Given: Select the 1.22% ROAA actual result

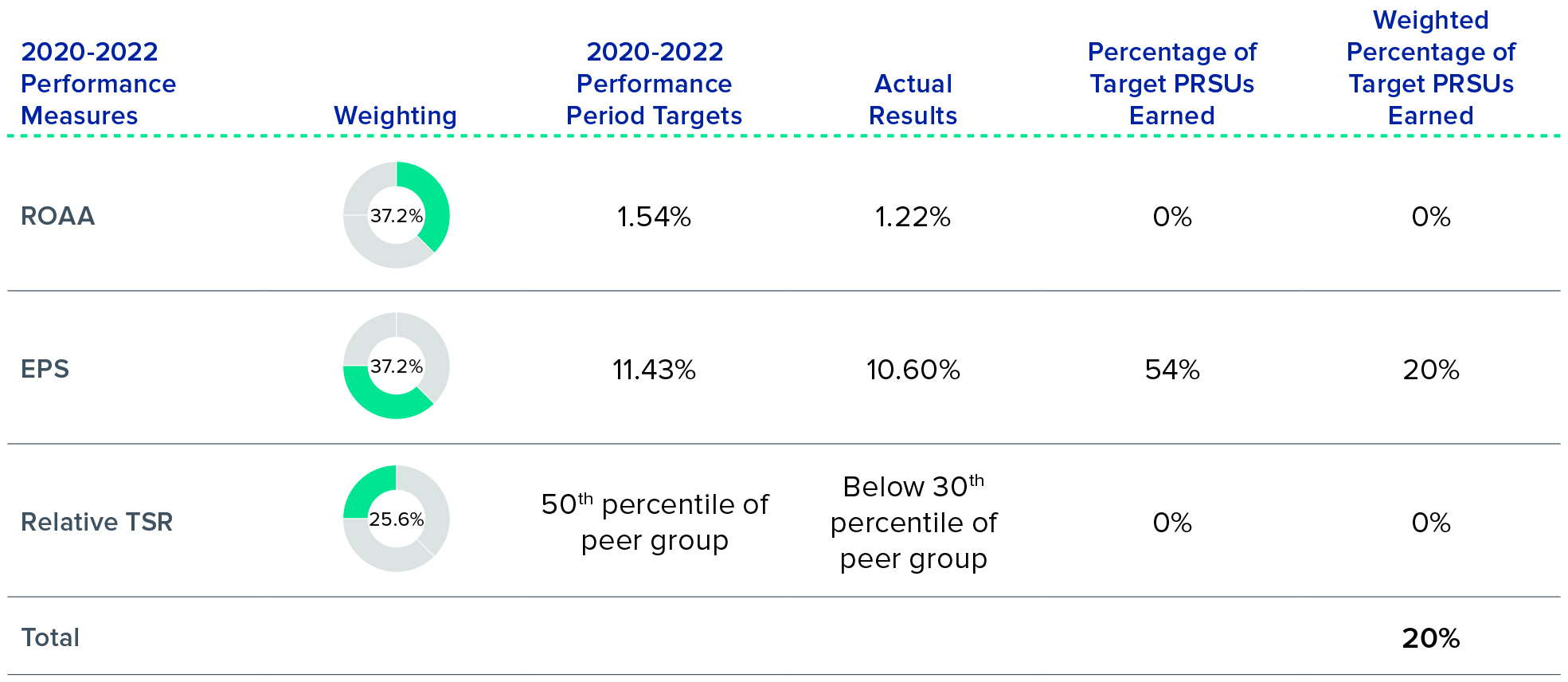Looking at the screenshot, I should click(x=913, y=217).
